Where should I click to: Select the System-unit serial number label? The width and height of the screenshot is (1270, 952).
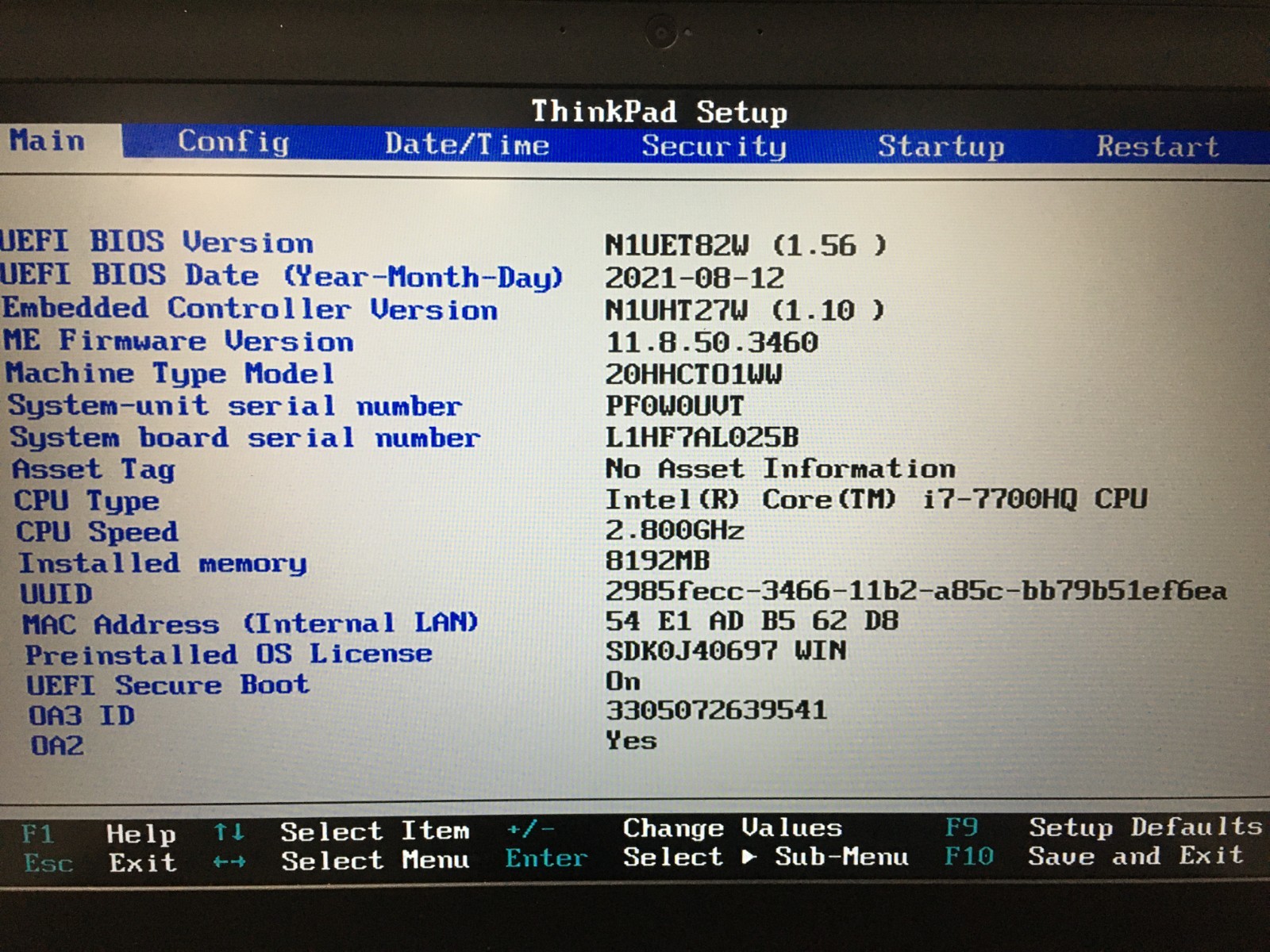234,405
